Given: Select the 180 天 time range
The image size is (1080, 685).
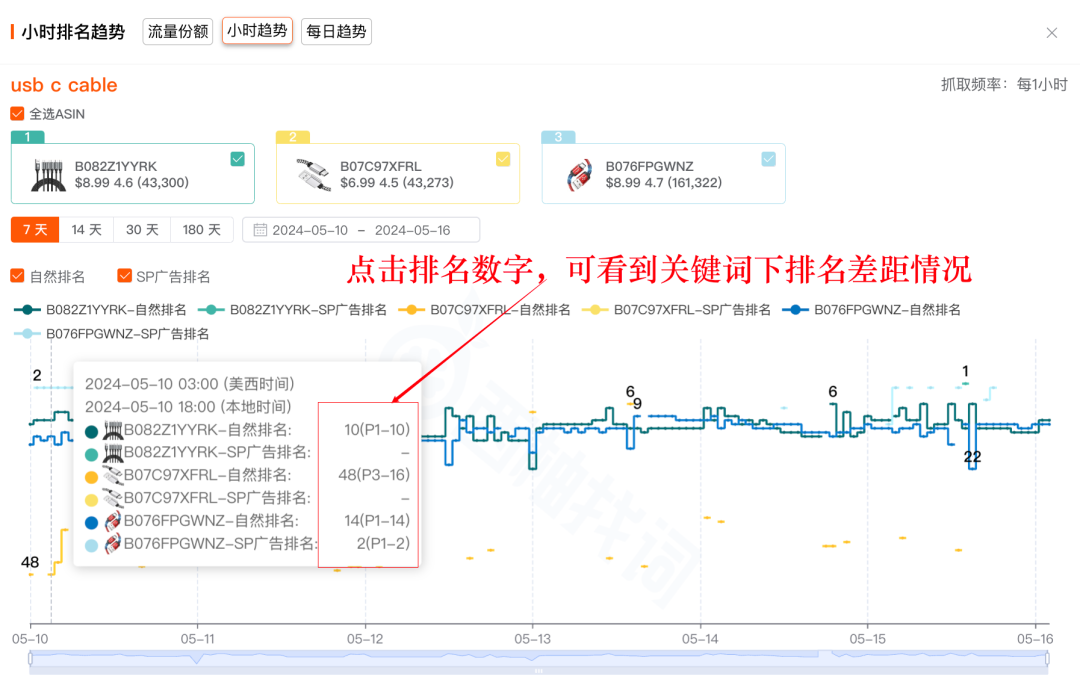Looking at the screenshot, I should click(x=202, y=229).
